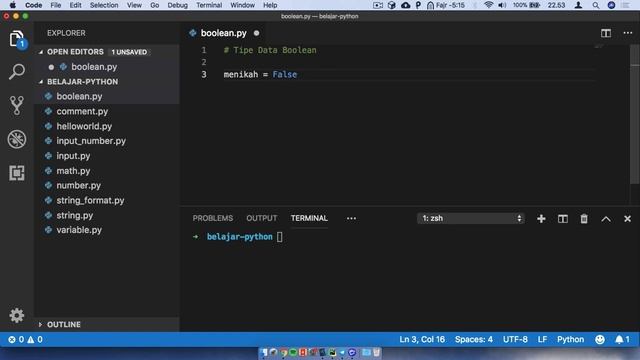Image resolution: width=640 pixels, height=360 pixels.
Task: Open notifications bell in status bar
Action: click(622, 339)
